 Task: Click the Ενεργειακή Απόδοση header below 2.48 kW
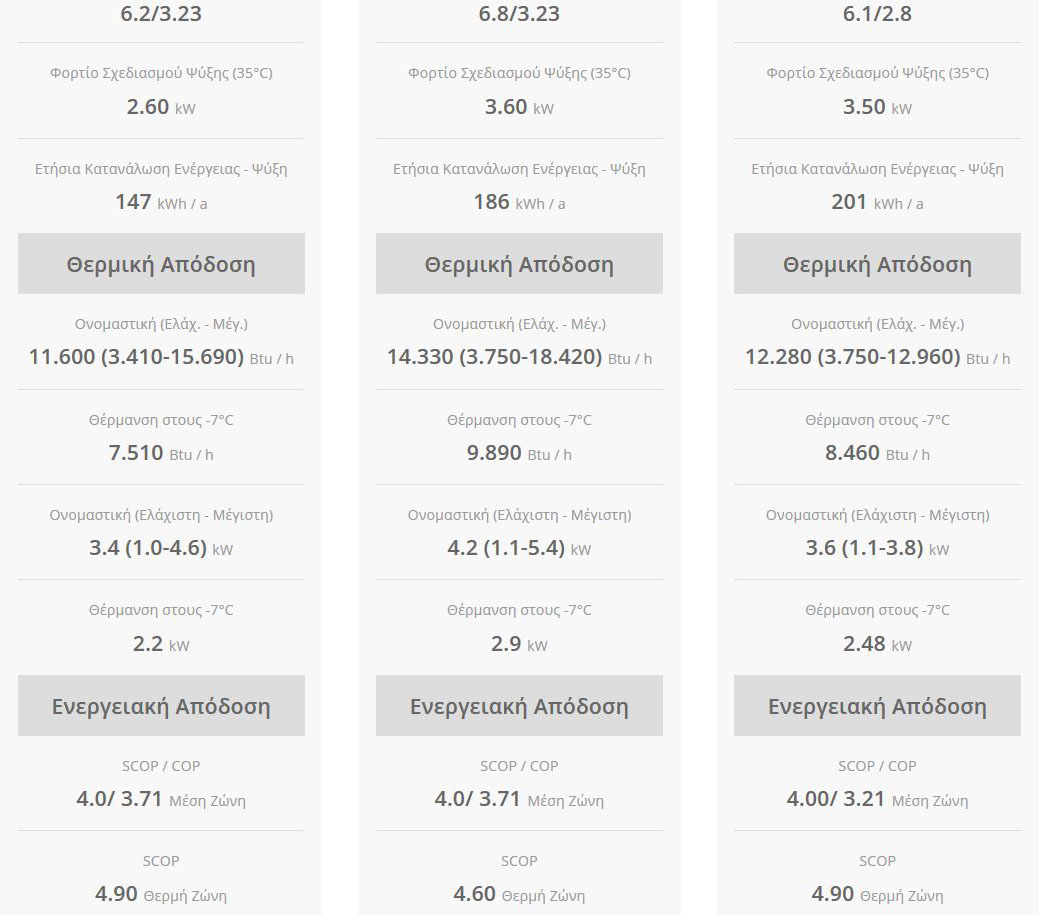coord(877,706)
